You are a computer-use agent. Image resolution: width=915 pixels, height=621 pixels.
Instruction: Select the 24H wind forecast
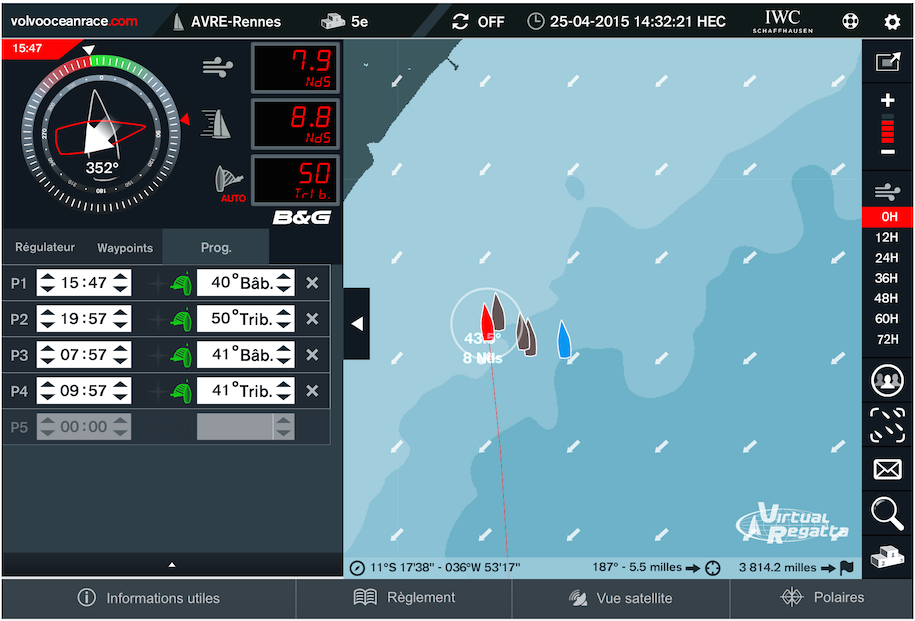tap(886, 258)
